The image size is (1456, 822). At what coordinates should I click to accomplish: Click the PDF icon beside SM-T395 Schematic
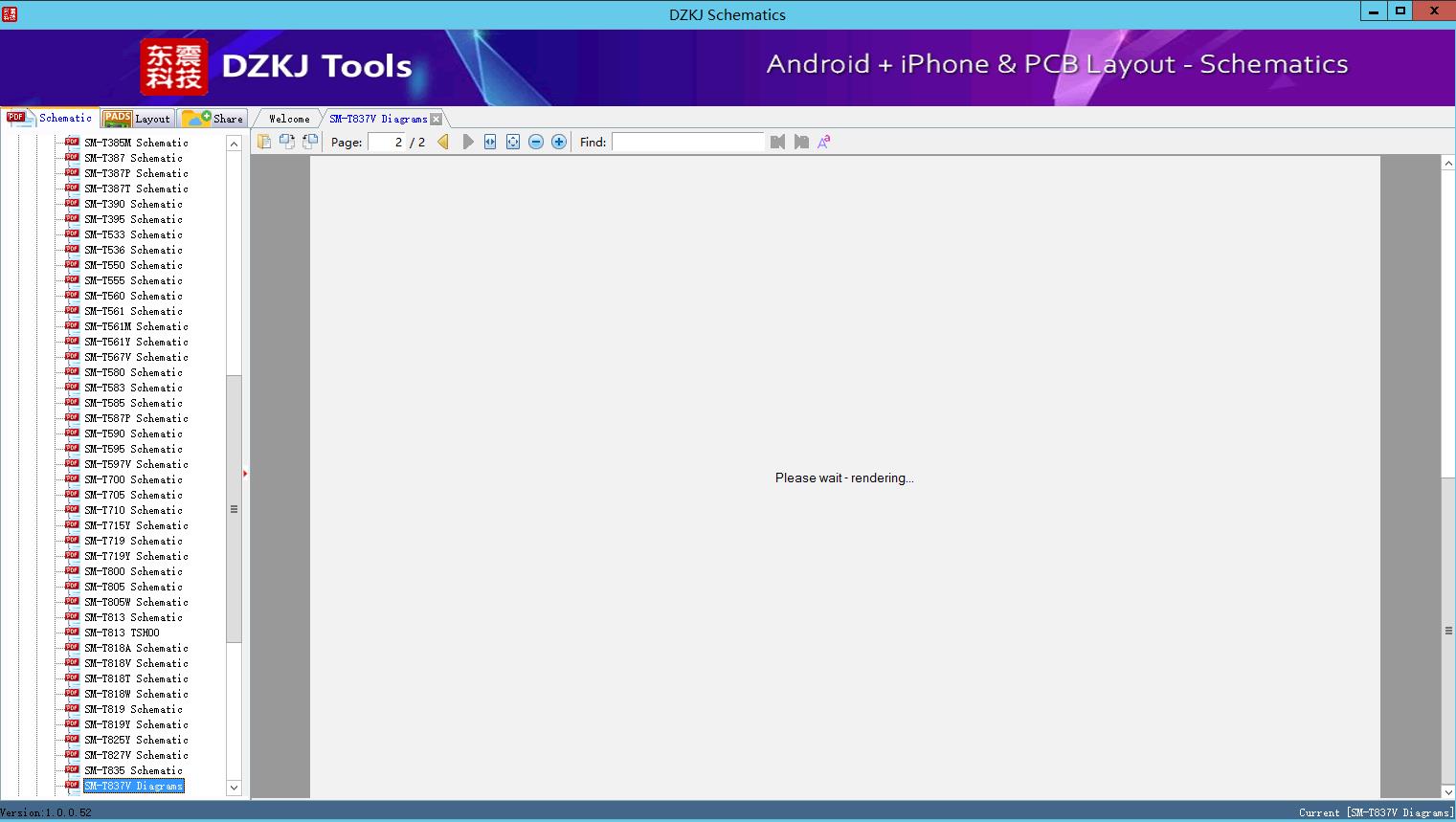tap(72, 218)
